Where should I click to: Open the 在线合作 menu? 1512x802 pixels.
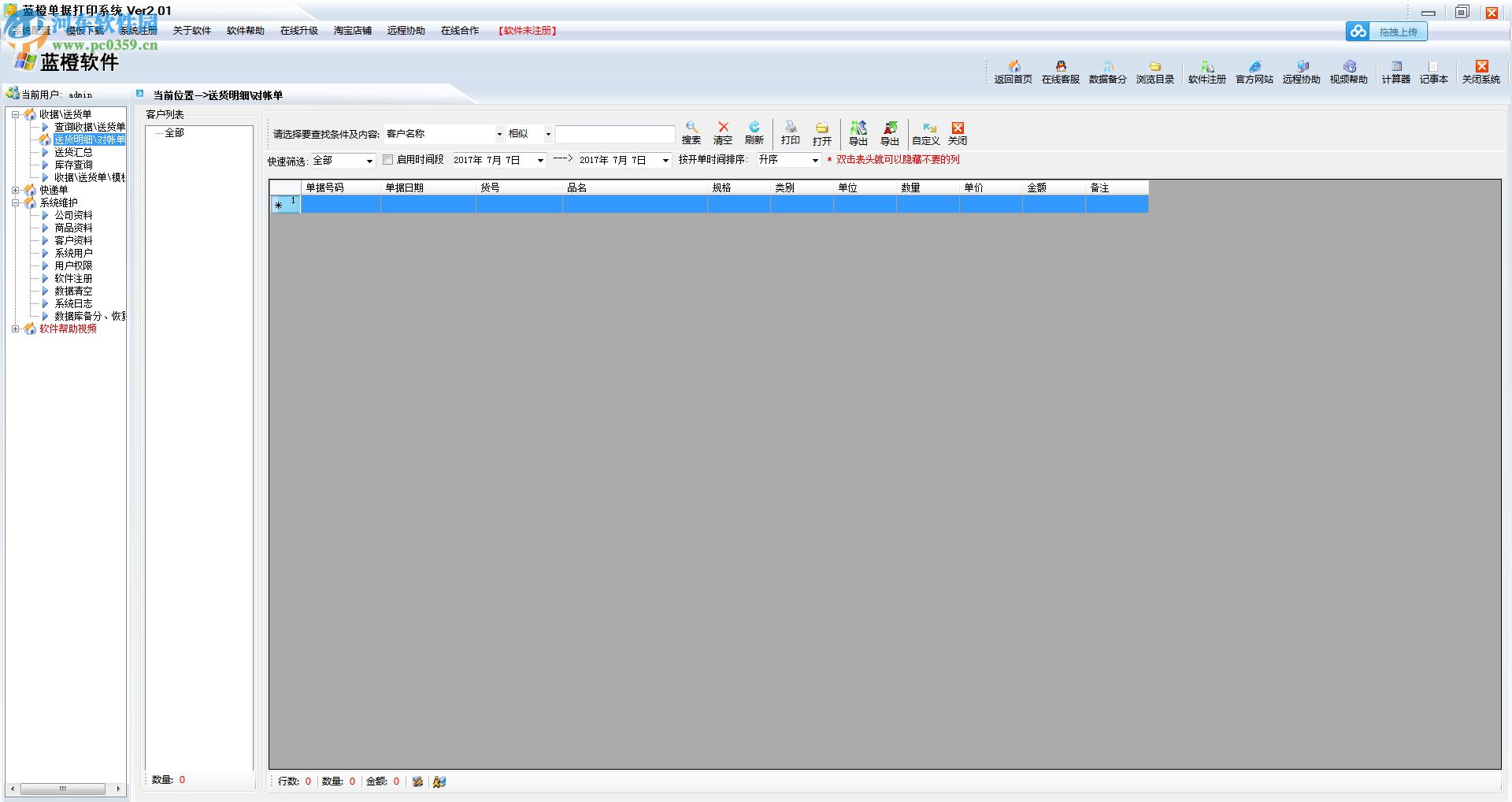tap(460, 31)
